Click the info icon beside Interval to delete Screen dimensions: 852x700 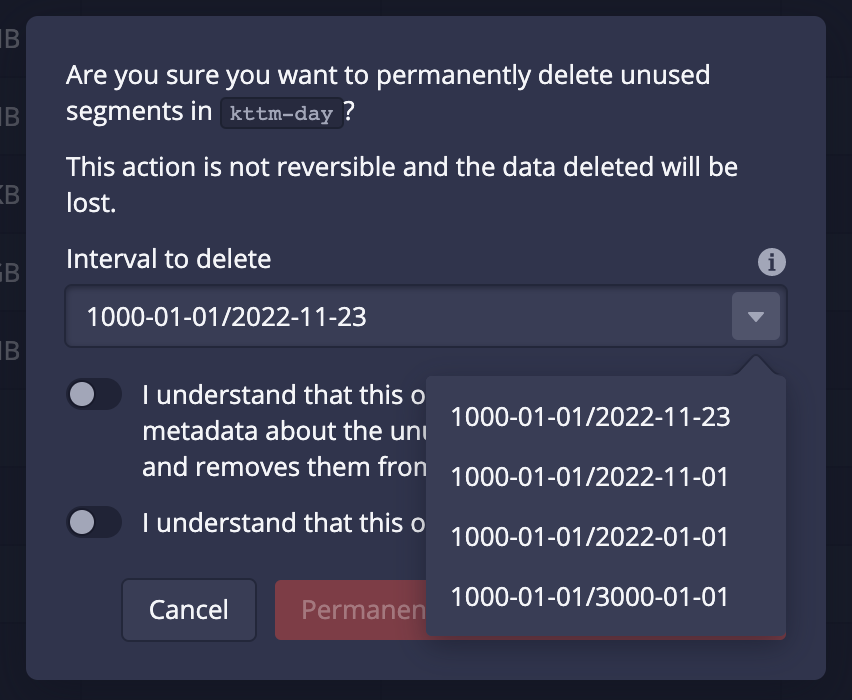click(771, 262)
